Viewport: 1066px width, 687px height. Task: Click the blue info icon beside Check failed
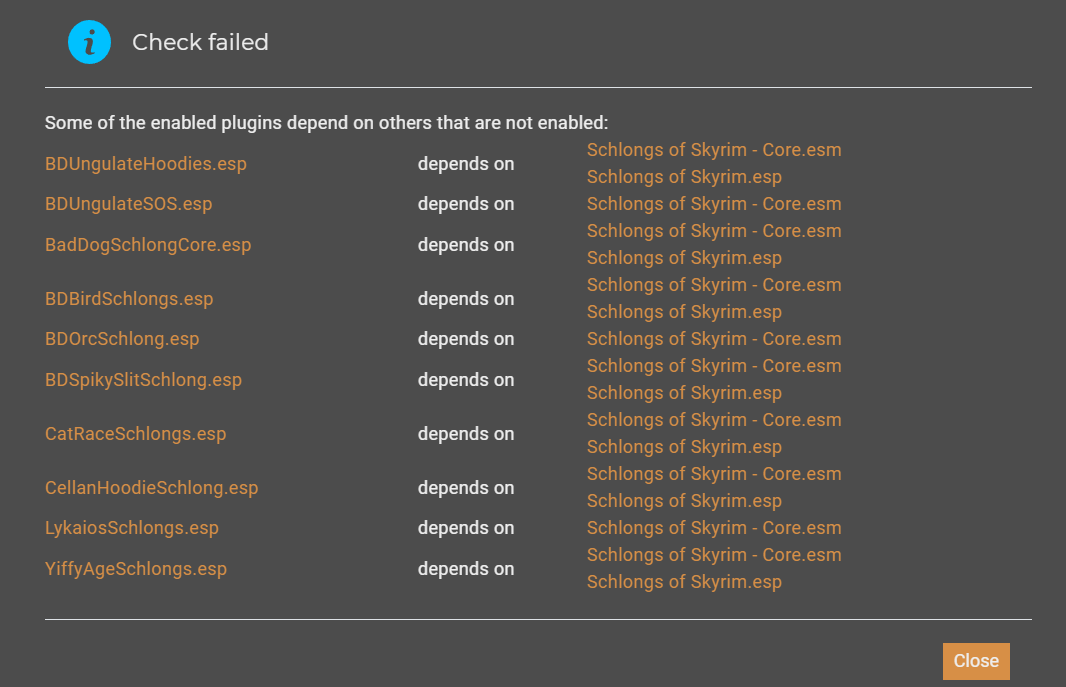pyautogui.click(x=89, y=42)
